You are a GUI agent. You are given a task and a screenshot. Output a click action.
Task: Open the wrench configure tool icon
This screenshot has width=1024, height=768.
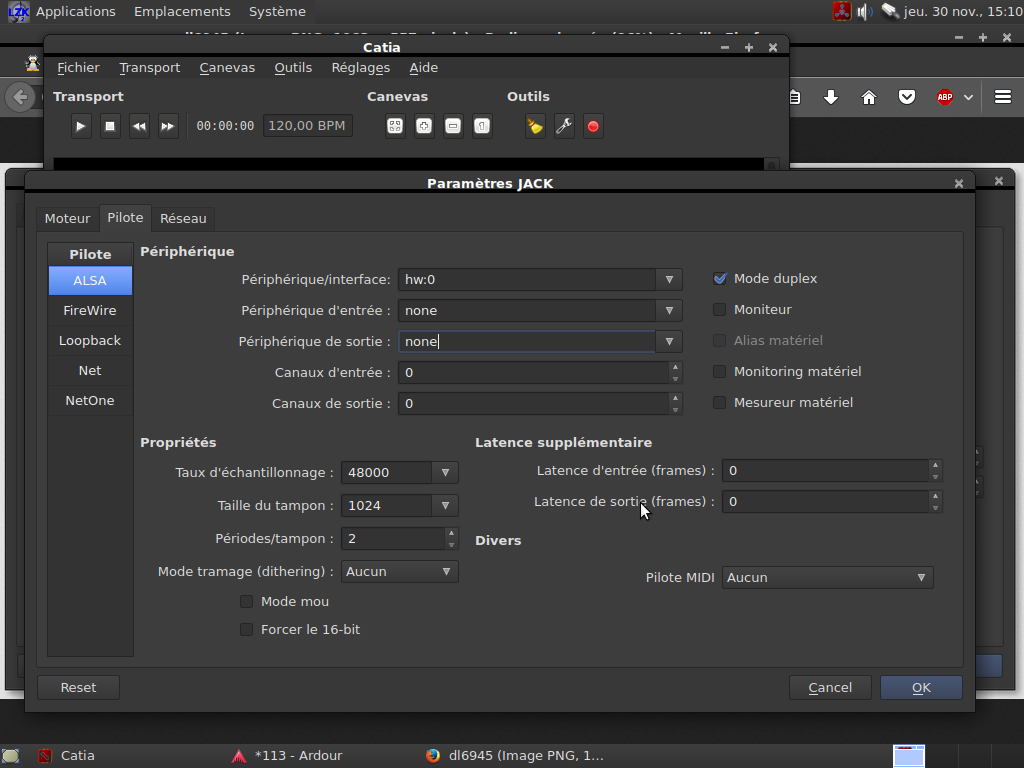(x=564, y=126)
